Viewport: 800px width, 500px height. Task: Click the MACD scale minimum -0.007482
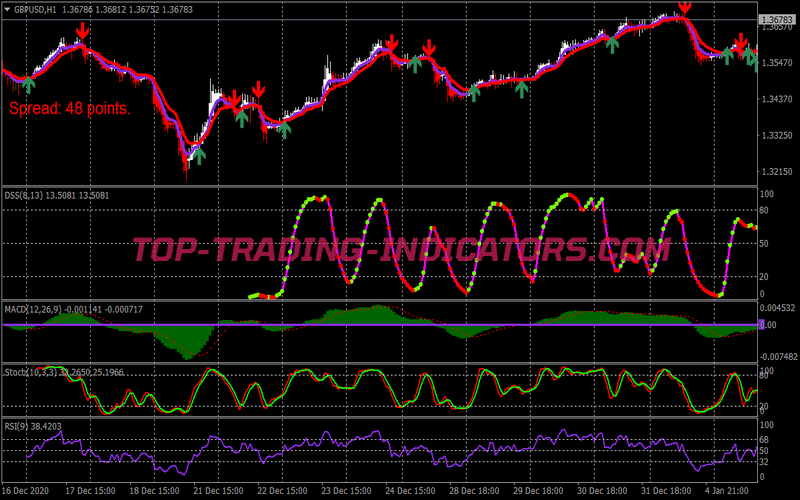[x=779, y=357]
